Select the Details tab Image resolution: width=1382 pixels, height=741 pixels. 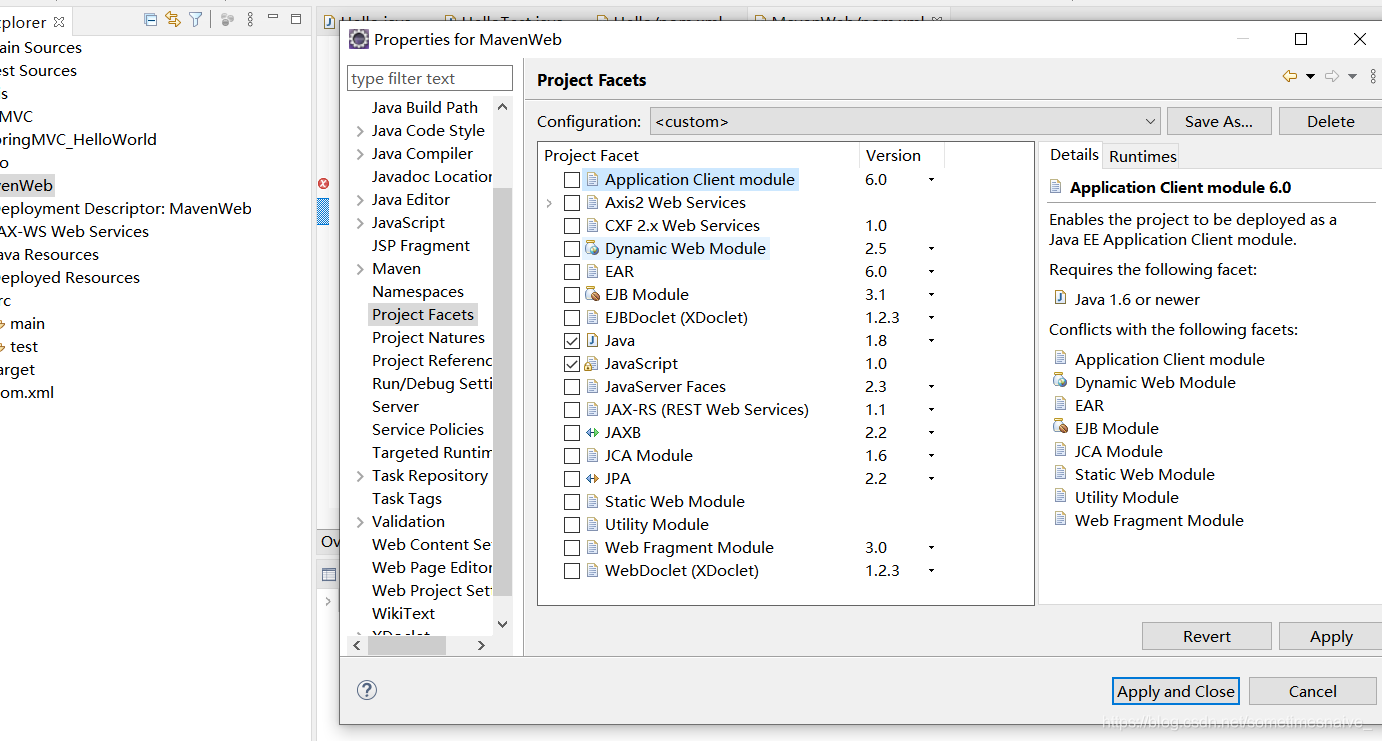(x=1074, y=154)
